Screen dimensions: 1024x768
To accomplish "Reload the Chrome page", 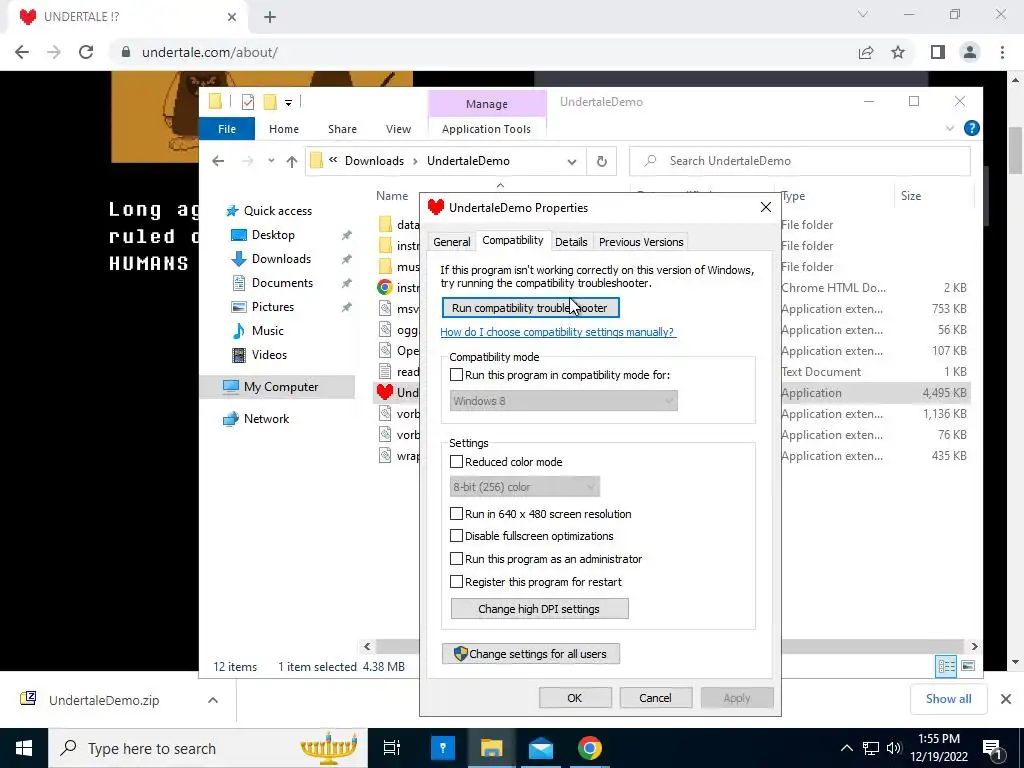I will click(86, 52).
